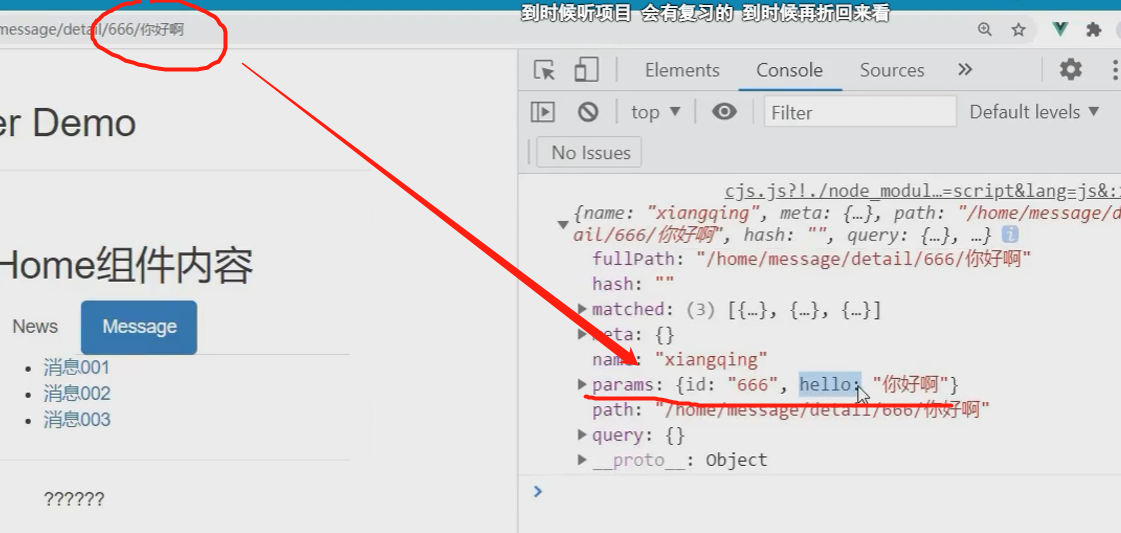Open the Default levels dropdown
This screenshot has height=533, width=1121.
(1034, 112)
